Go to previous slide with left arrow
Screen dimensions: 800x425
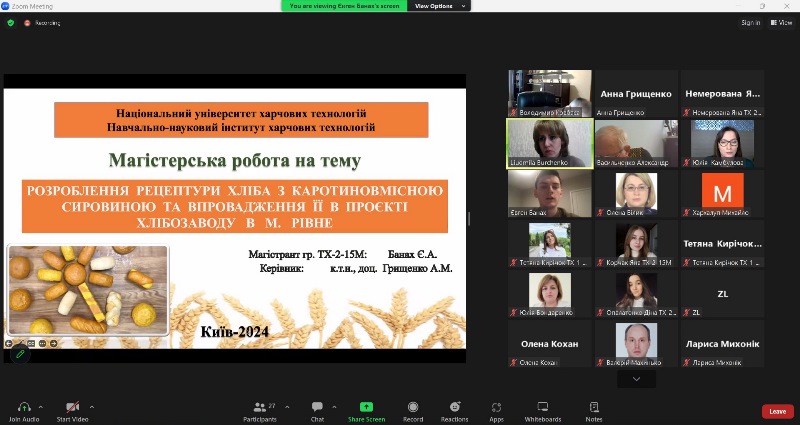(x=9, y=343)
